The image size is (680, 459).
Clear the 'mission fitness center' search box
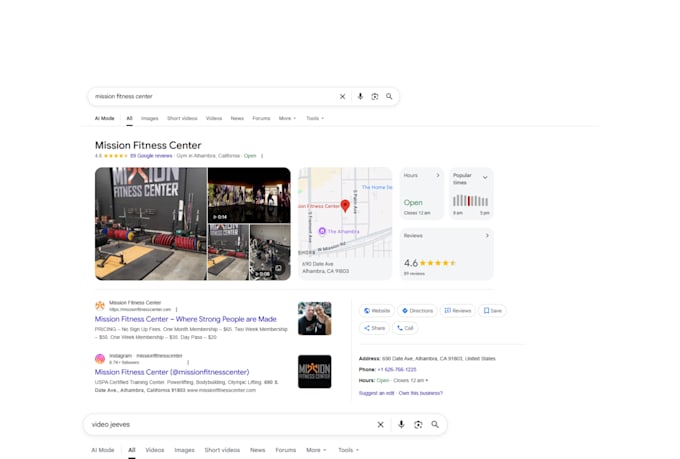pos(342,96)
